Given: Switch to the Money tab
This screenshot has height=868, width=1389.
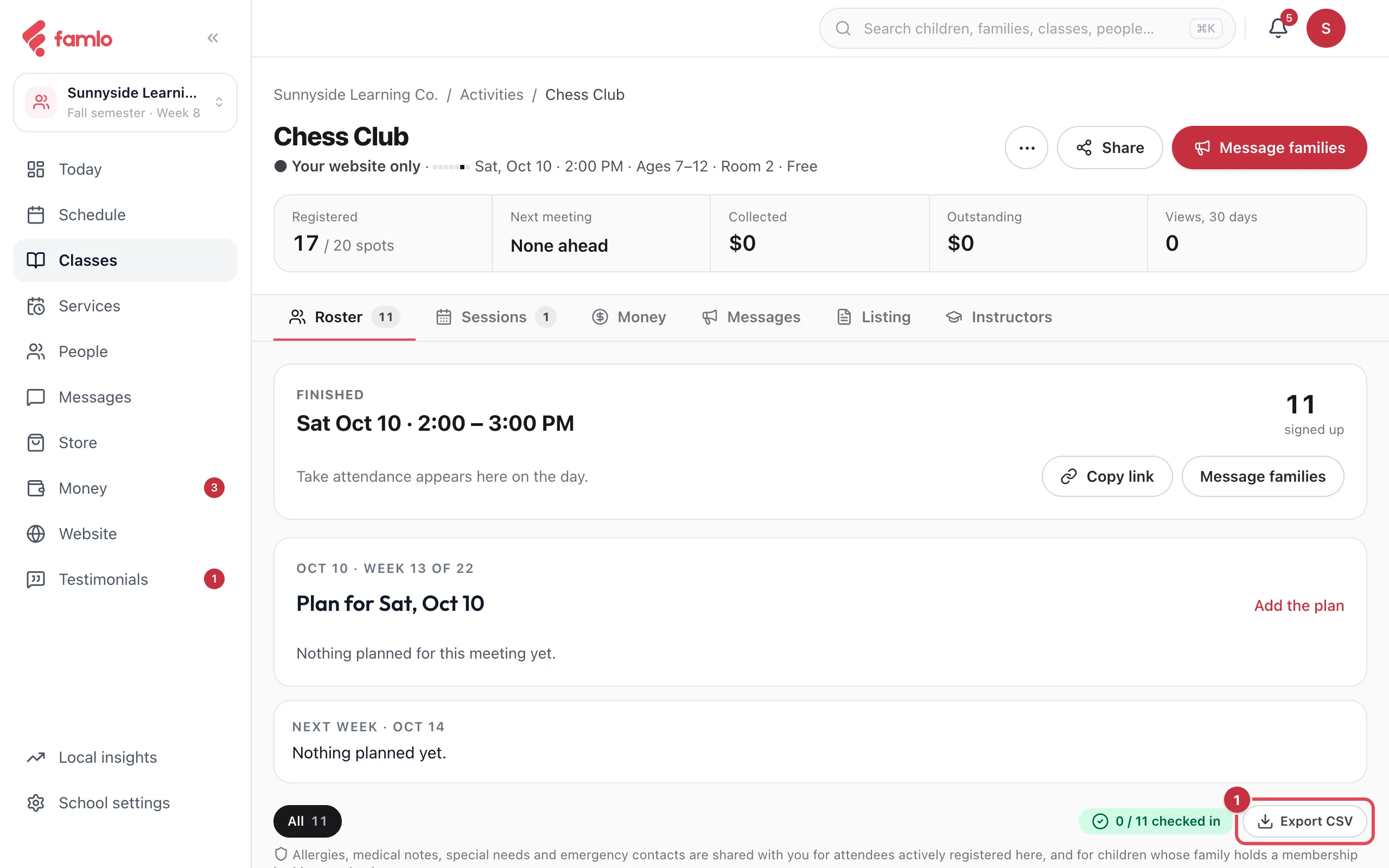Looking at the screenshot, I should pyautogui.click(x=629, y=317).
